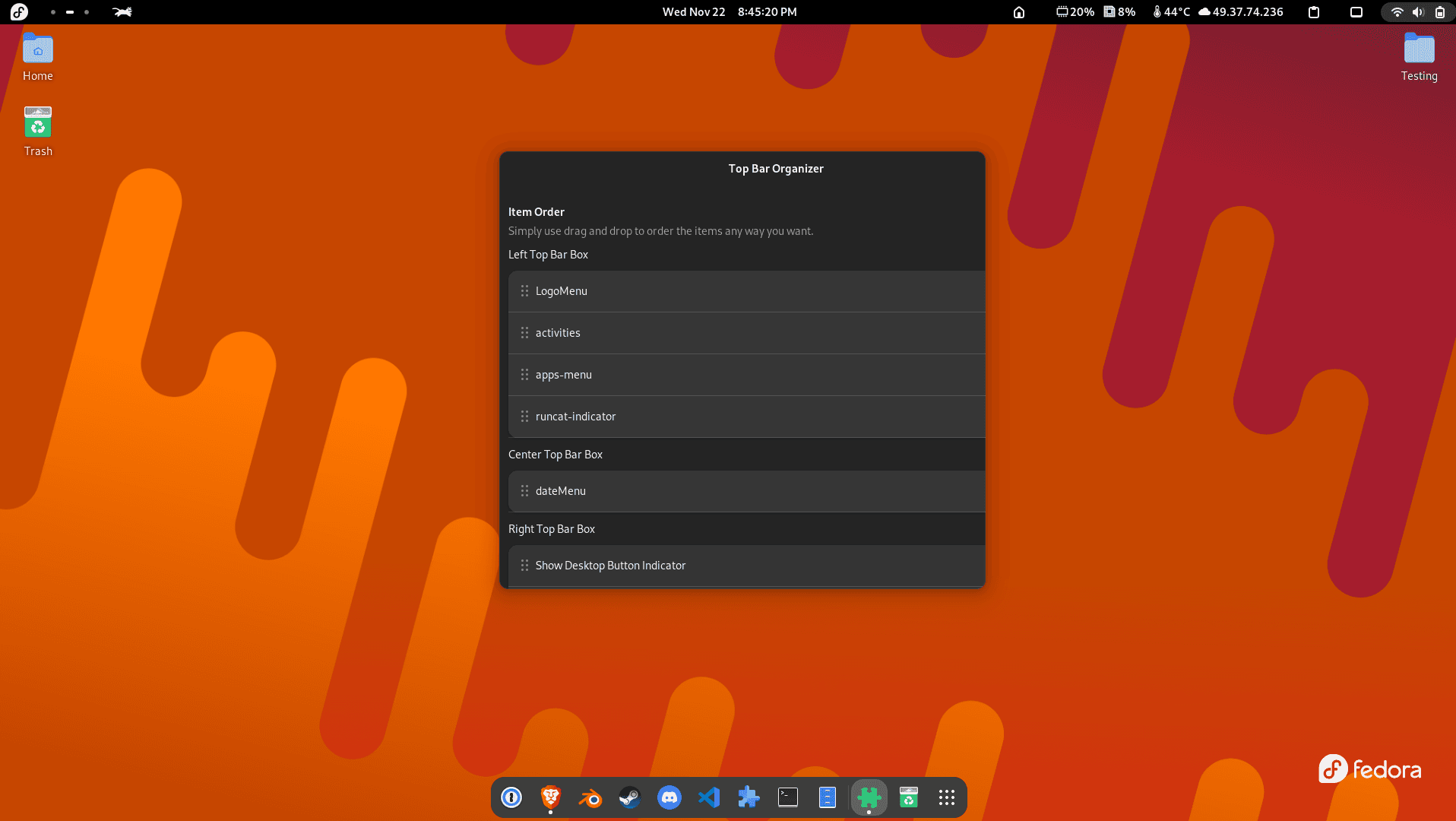Click the Left Top Bar Box label

[x=548, y=255]
